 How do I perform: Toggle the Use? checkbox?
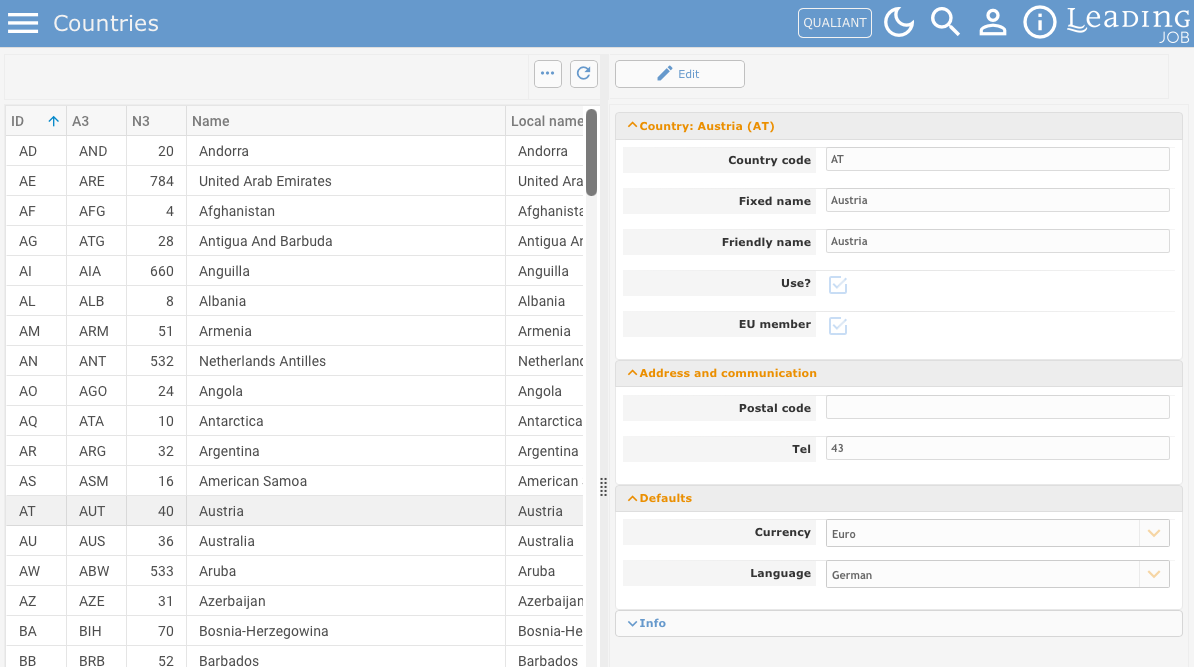[x=838, y=284]
